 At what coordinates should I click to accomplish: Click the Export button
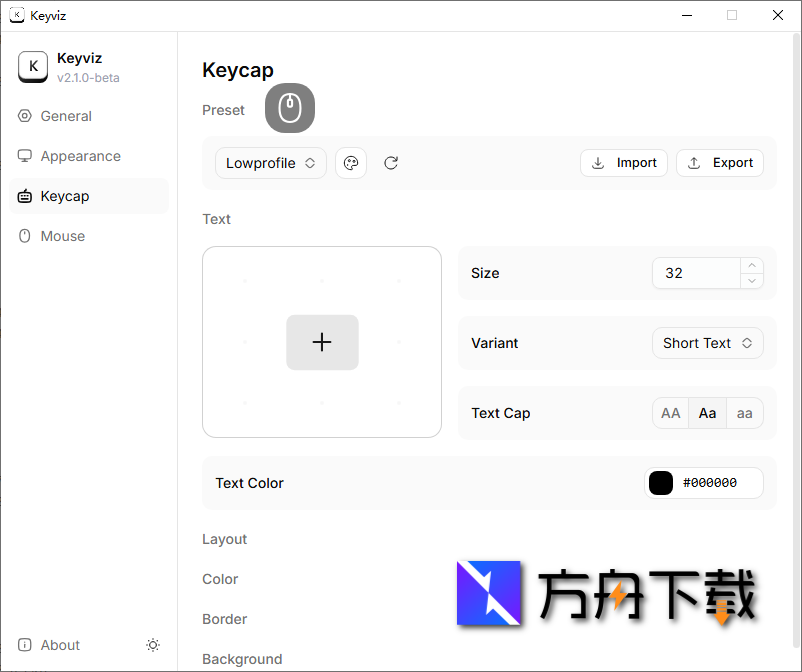click(719, 162)
